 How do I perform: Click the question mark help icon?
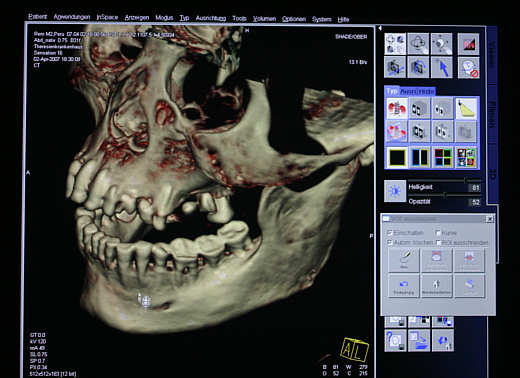395,340
